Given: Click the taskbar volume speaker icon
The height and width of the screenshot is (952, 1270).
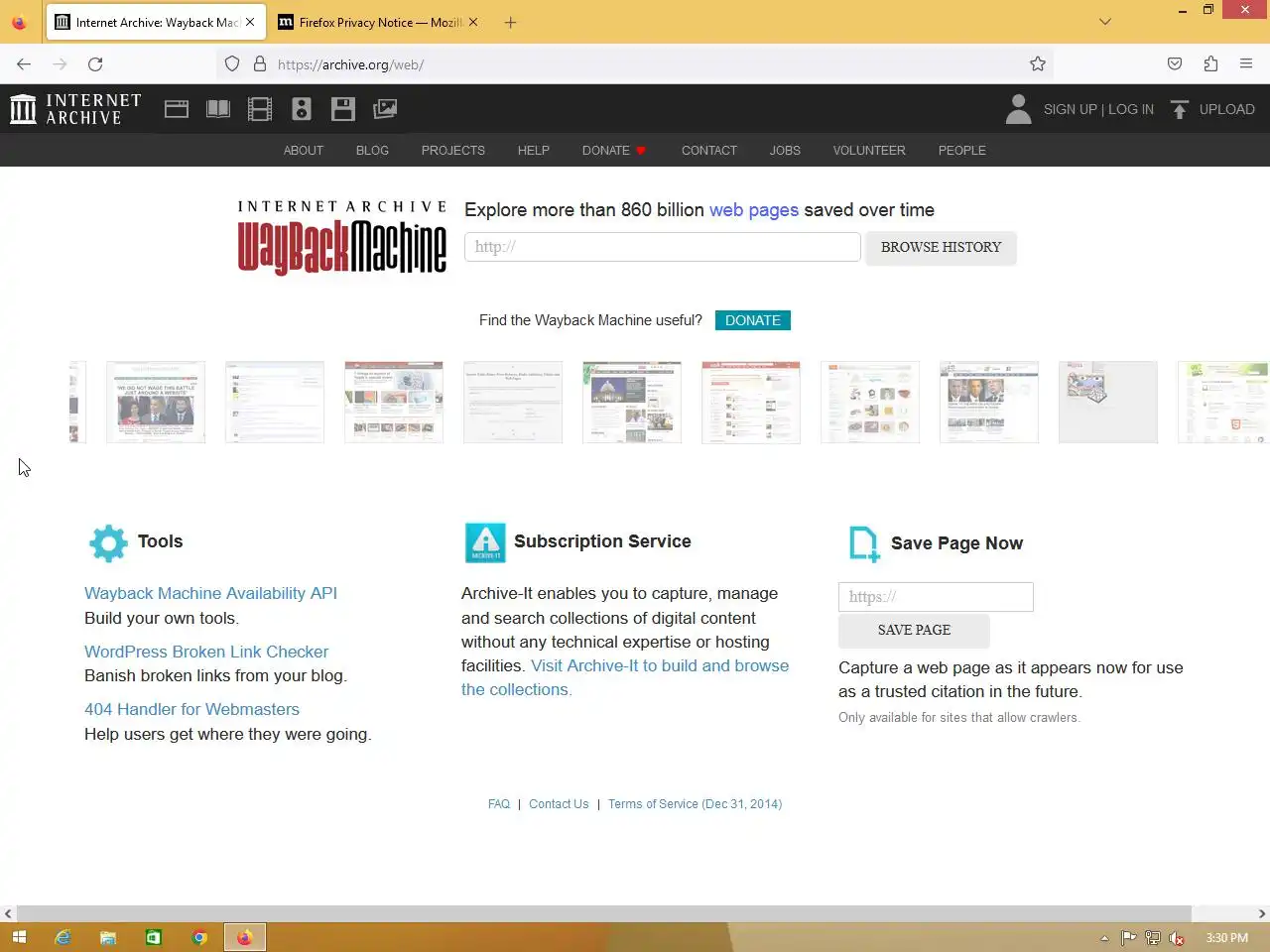Looking at the screenshot, I should coord(1177,938).
